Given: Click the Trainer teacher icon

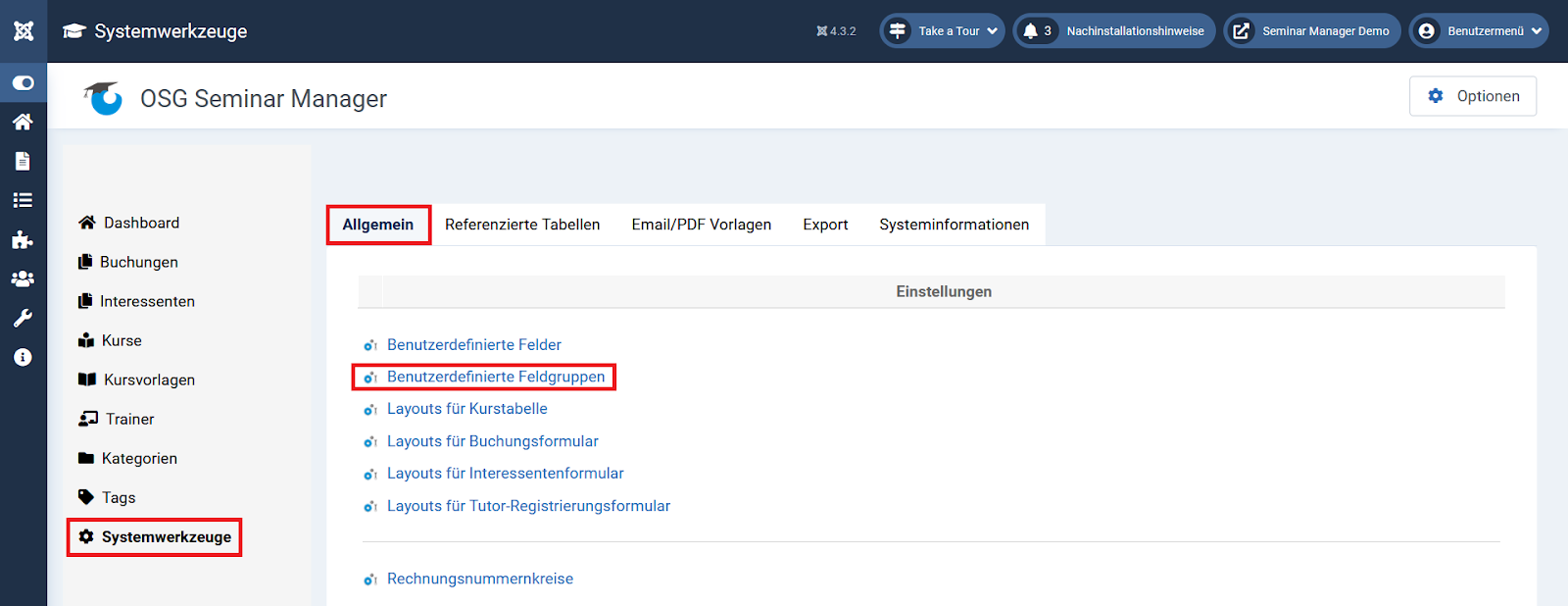Looking at the screenshot, I should coord(88,419).
